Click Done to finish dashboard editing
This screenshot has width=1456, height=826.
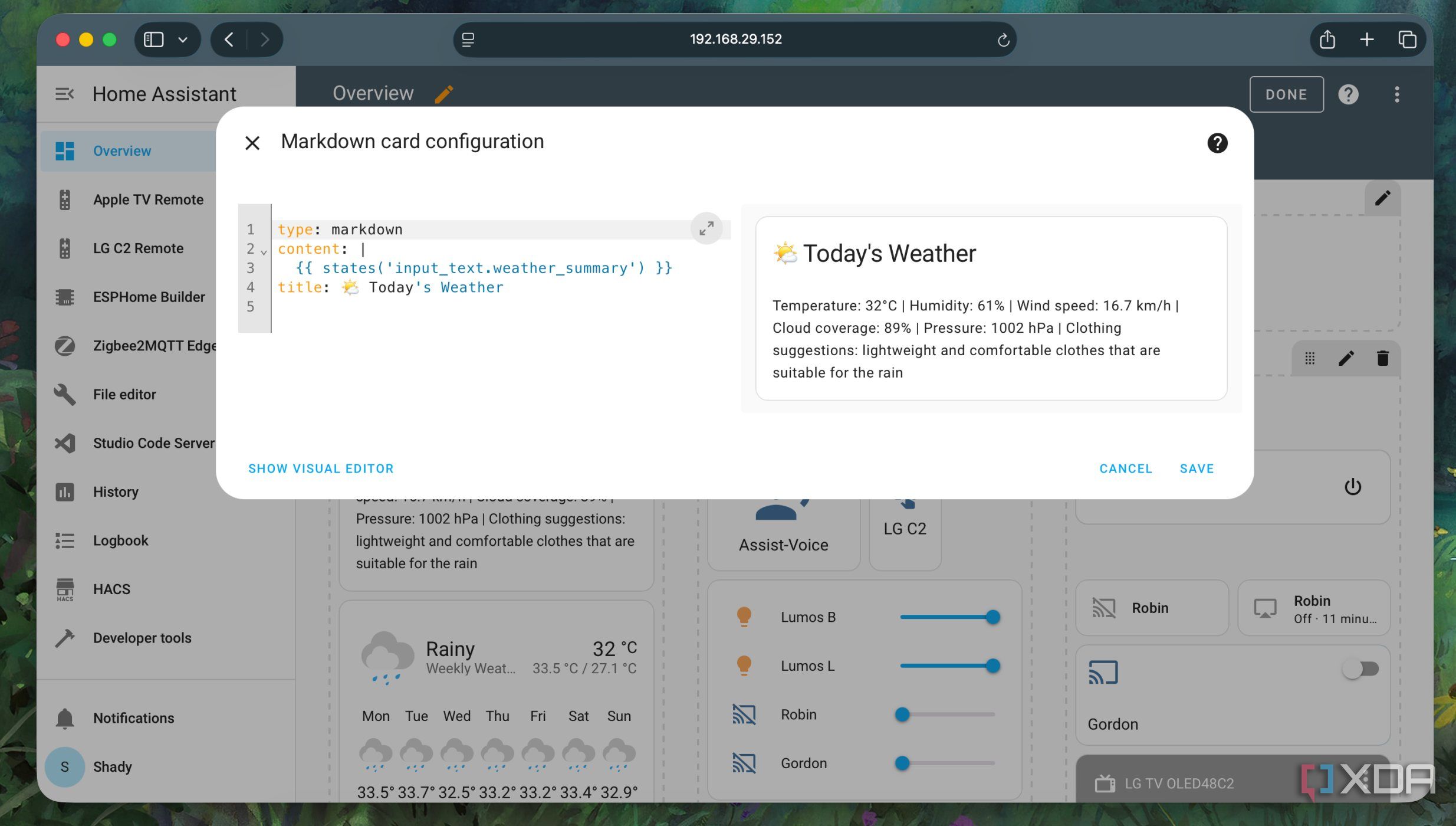(1286, 94)
